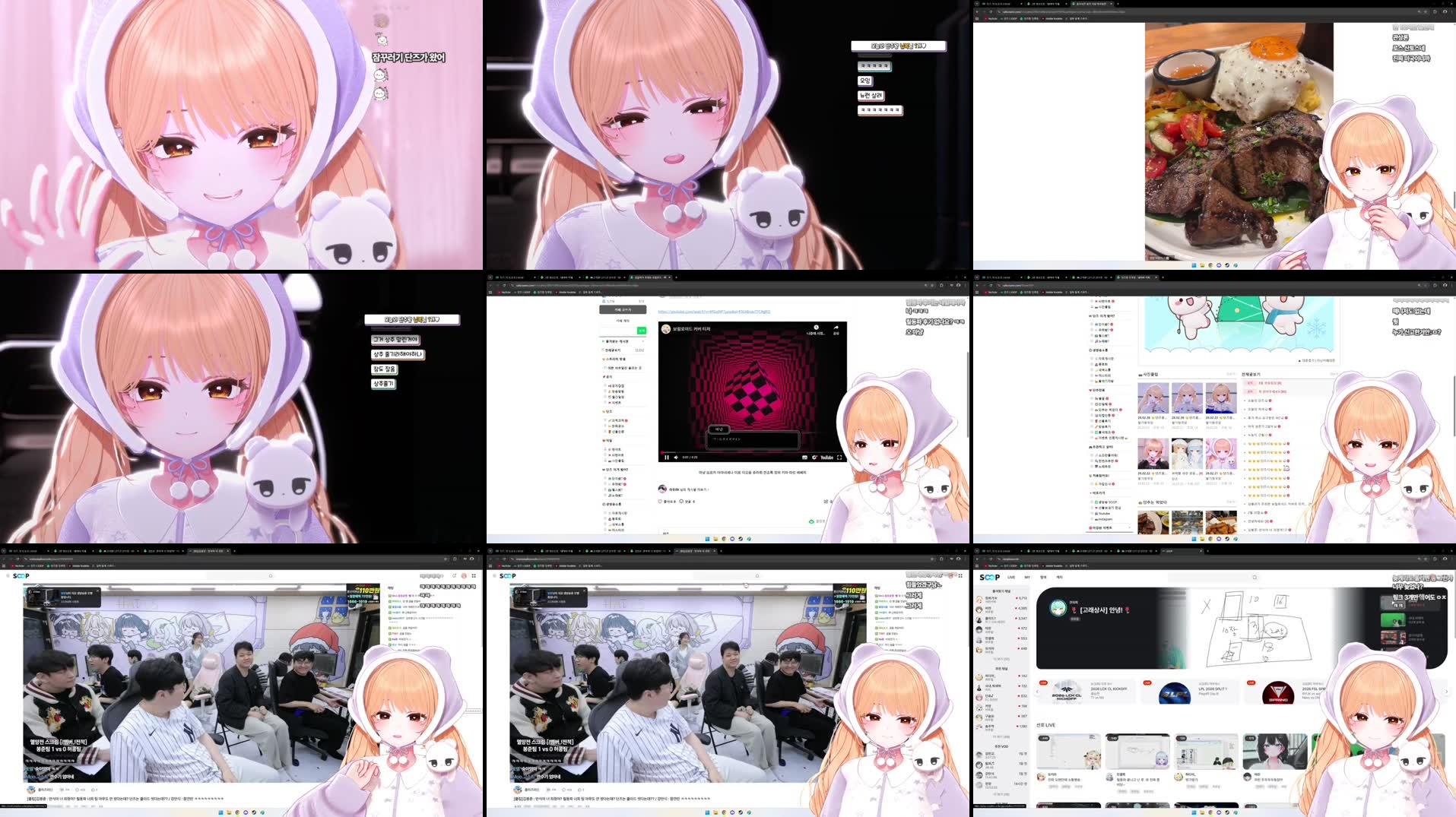
Task: Click the YouTube logo on the embedded player
Action: (827, 457)
